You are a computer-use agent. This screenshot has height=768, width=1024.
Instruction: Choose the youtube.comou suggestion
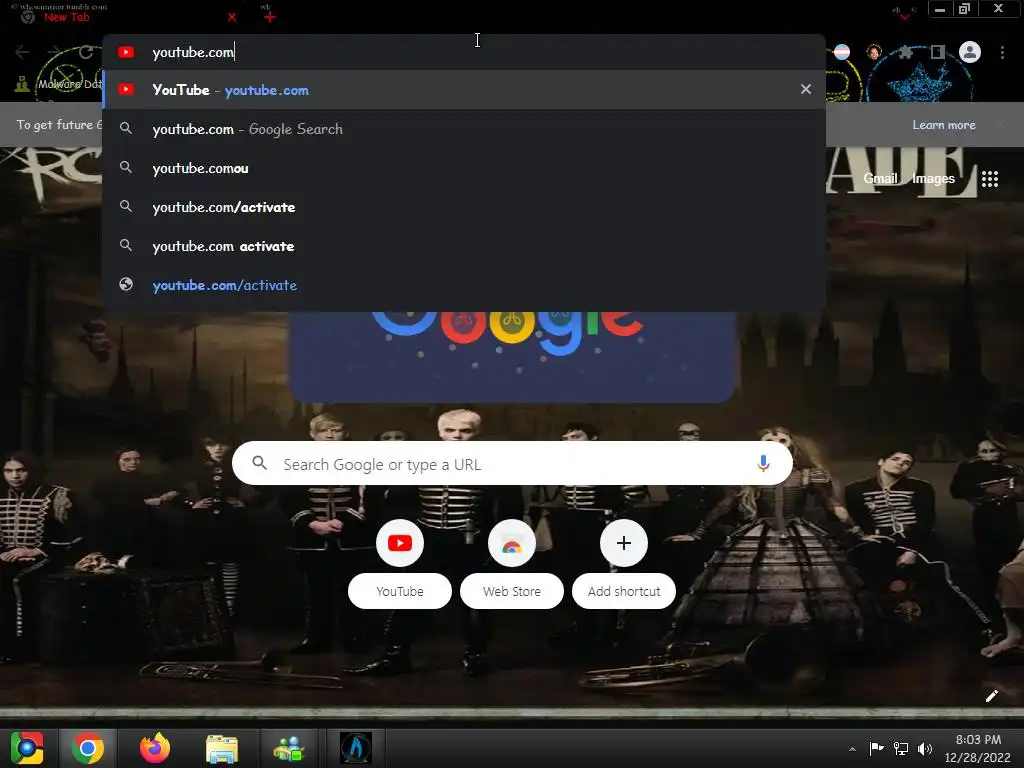coord(464,168)
